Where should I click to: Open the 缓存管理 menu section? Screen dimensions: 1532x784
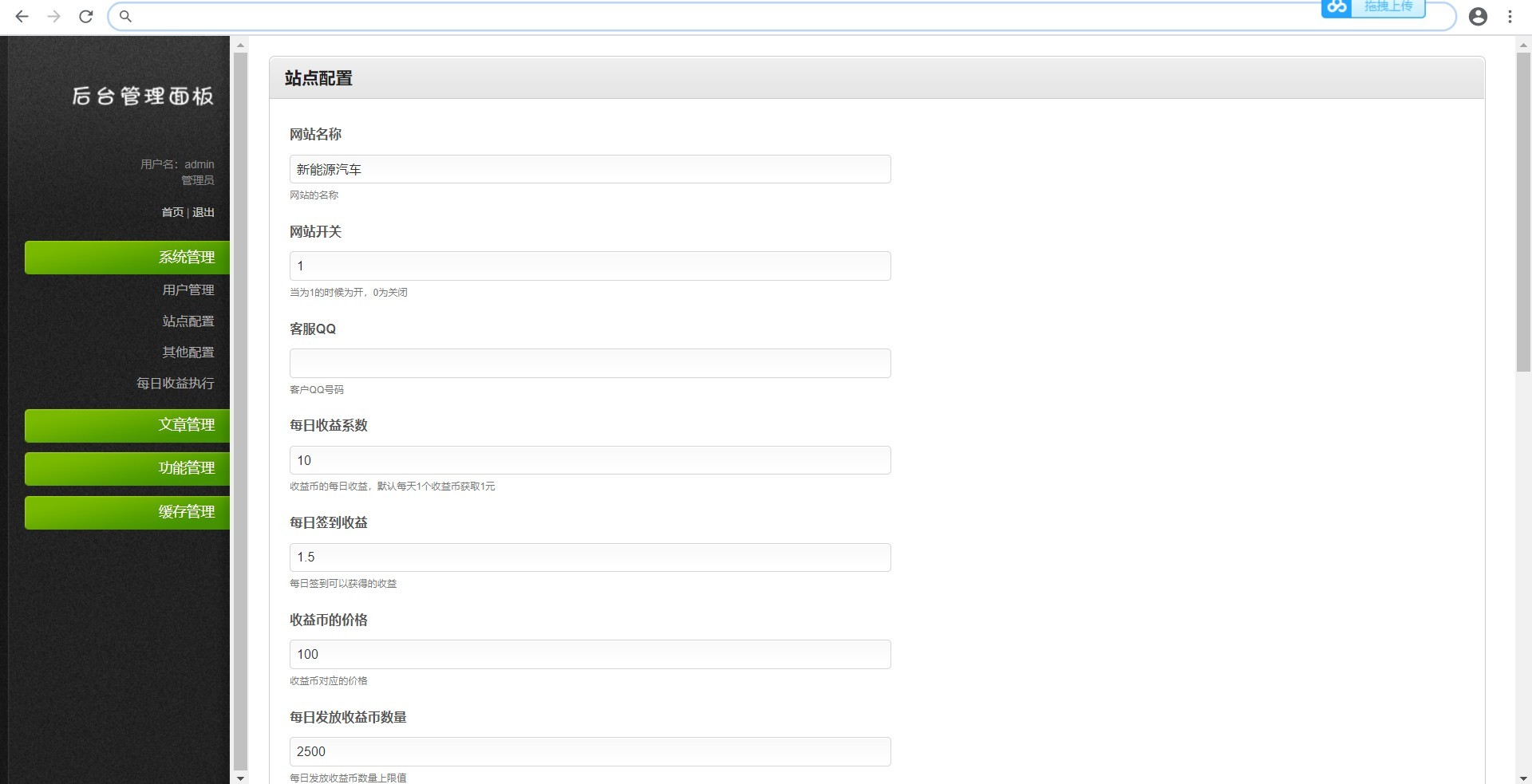click(x=128, y=512)
